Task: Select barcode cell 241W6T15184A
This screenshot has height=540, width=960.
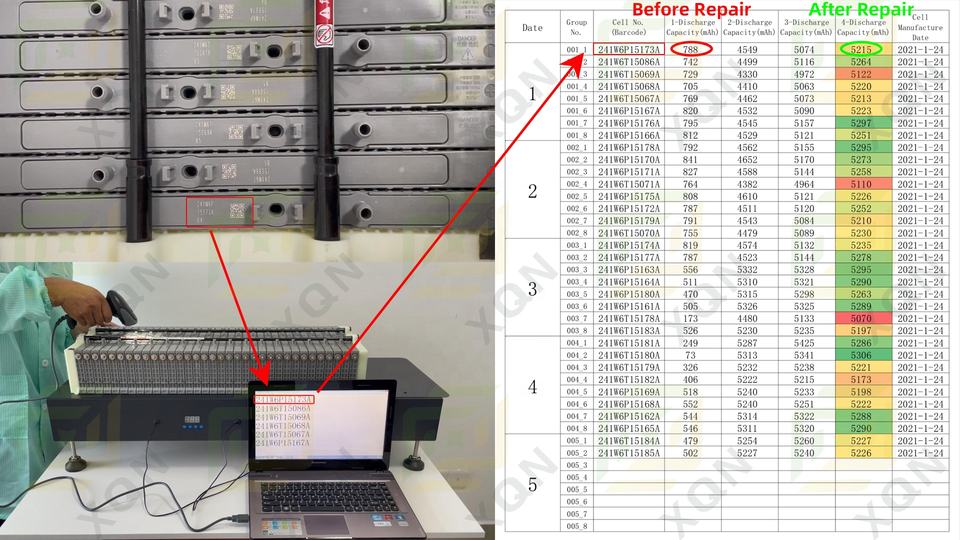Action: pos(629,441)
